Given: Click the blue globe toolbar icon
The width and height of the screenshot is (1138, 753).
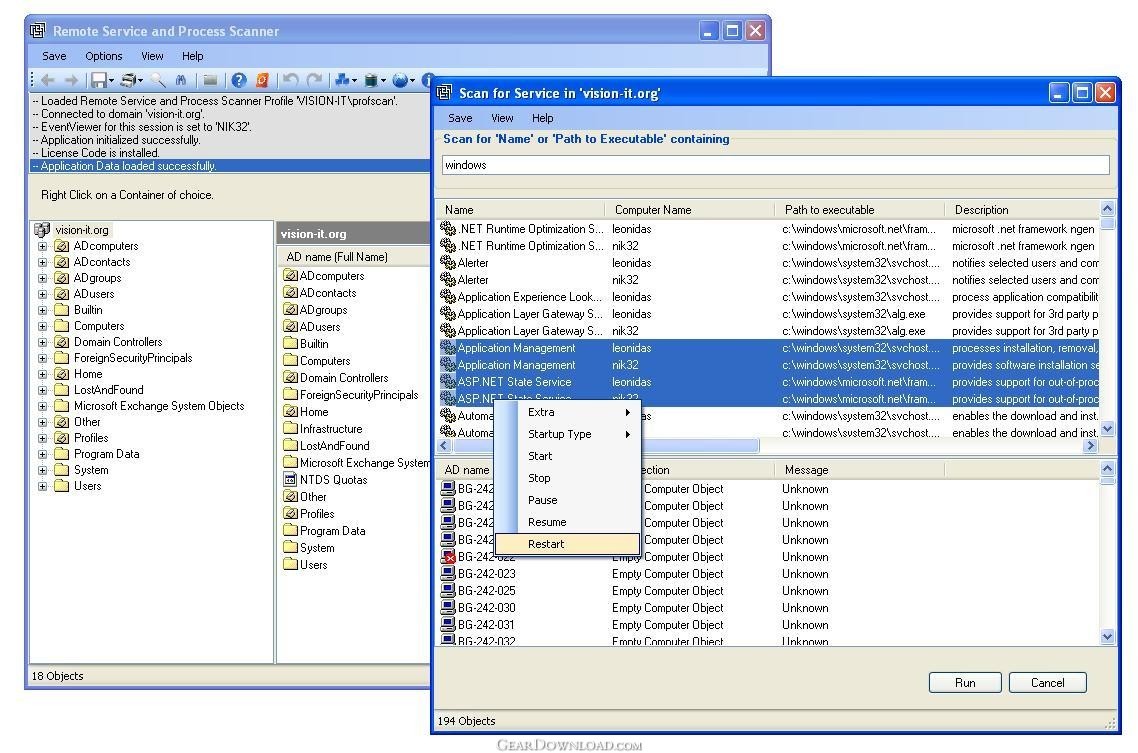Looking at the screenshot, I should tap(400, 81).
